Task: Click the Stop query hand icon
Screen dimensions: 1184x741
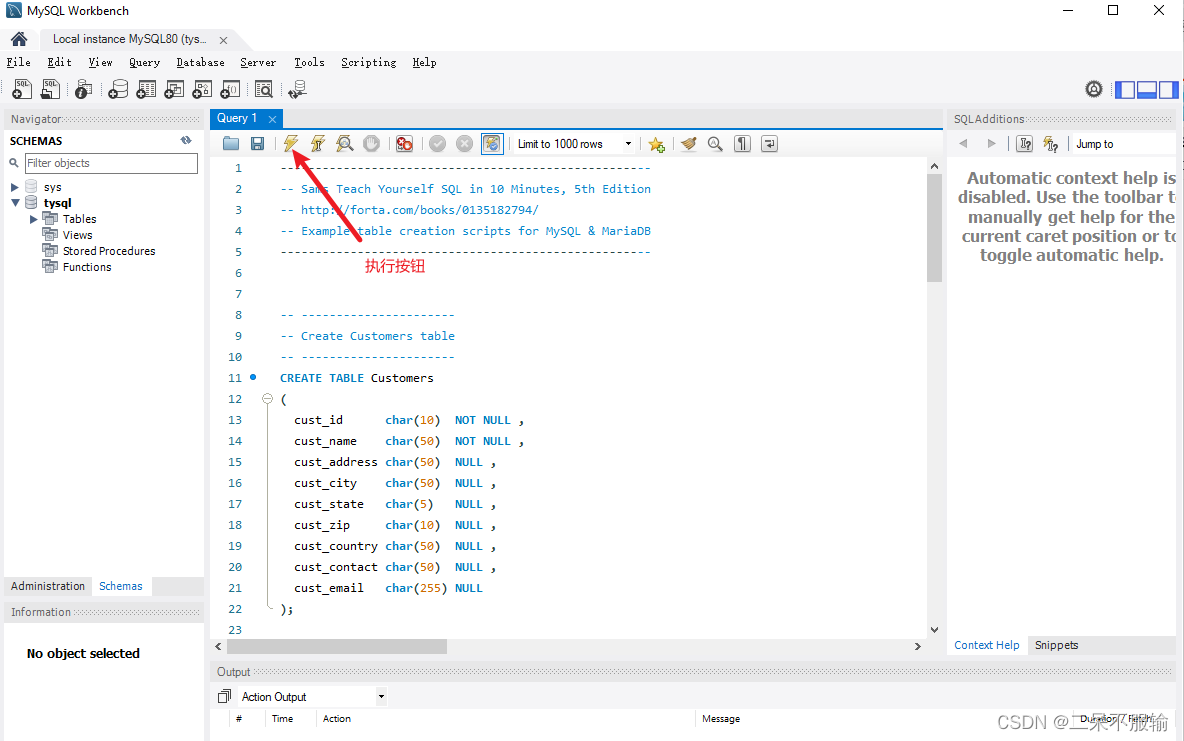Action: pyautogui.click(x=371, y=143)
